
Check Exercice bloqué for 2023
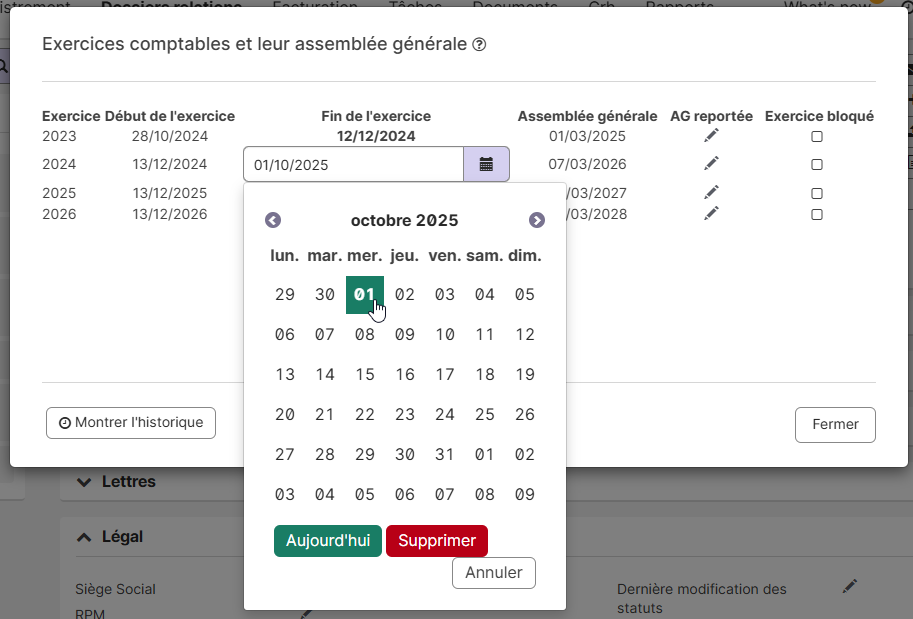pos(817,136)
